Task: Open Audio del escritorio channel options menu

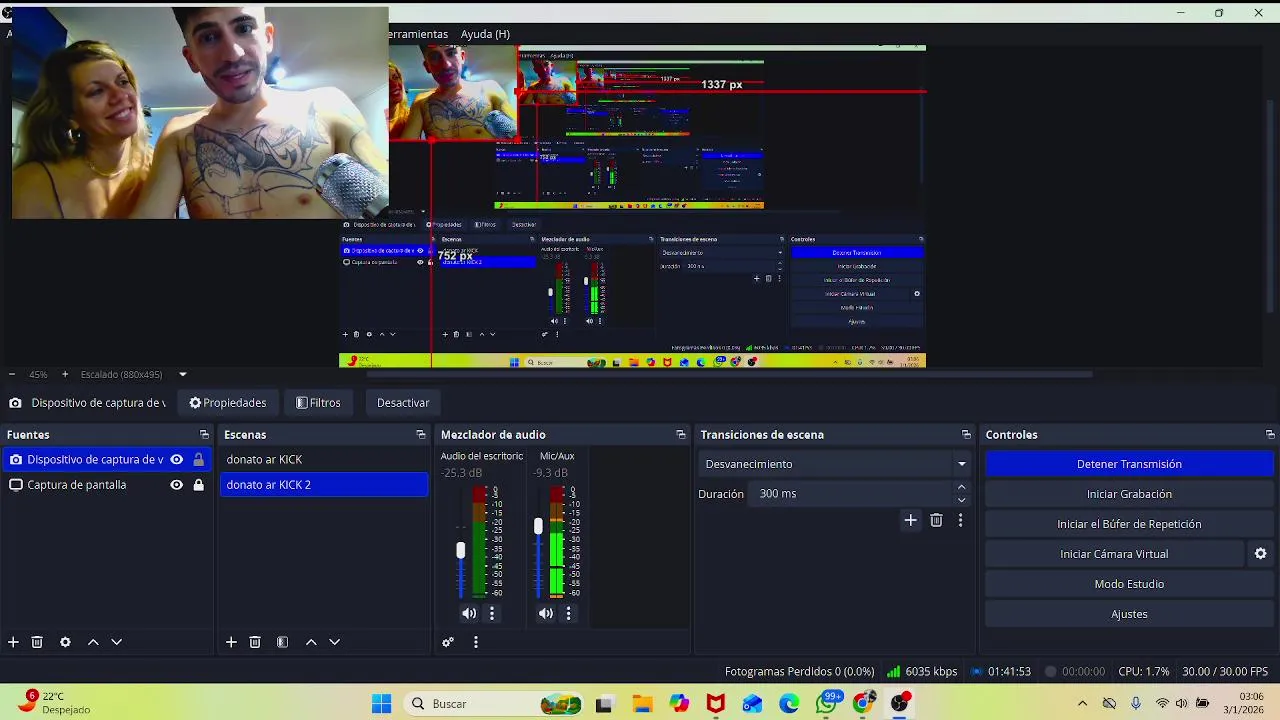Action: tap(491, 613)
